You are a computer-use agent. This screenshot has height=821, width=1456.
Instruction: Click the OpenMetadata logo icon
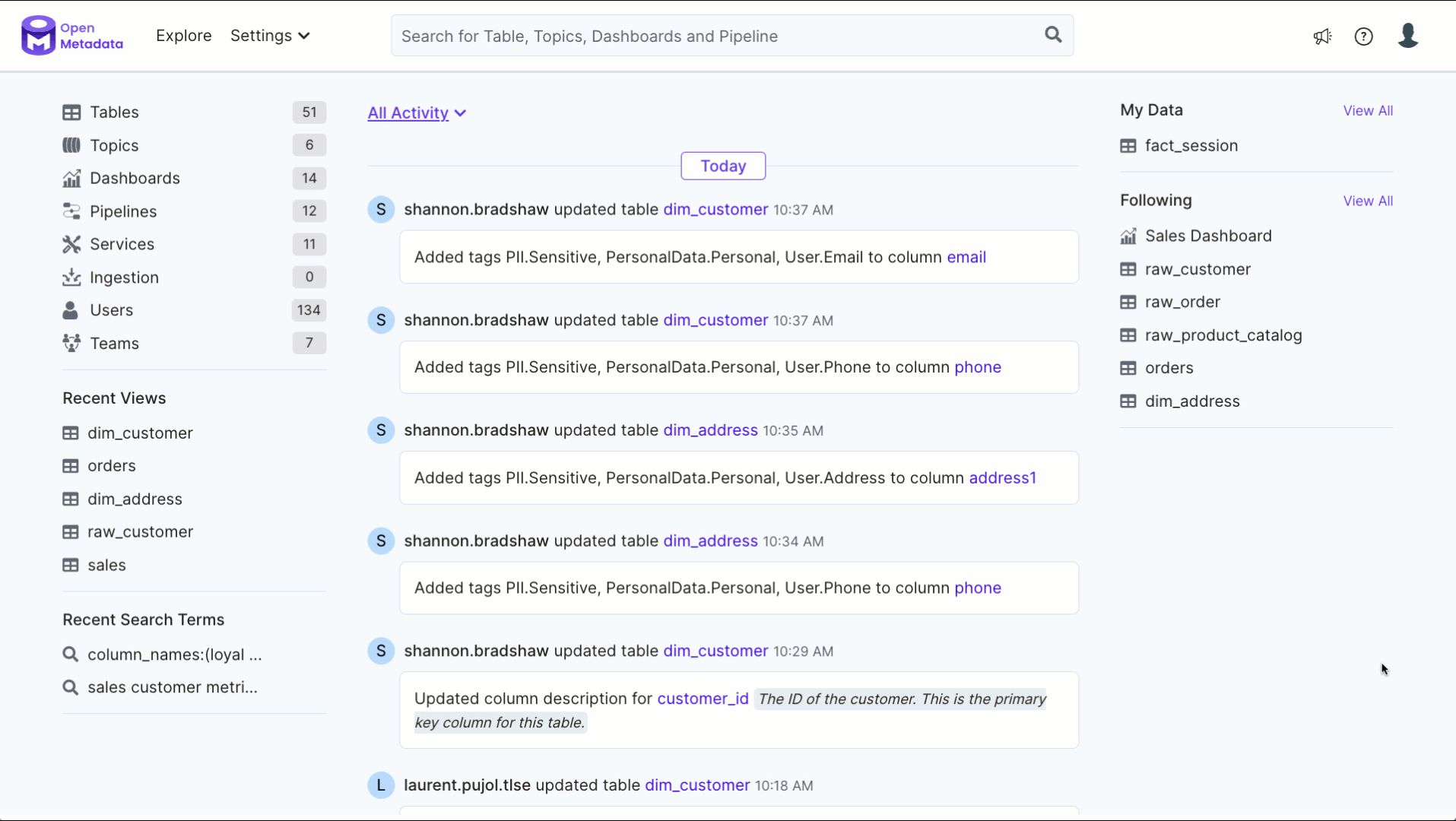pyautogui.click(x=38, y=36)
